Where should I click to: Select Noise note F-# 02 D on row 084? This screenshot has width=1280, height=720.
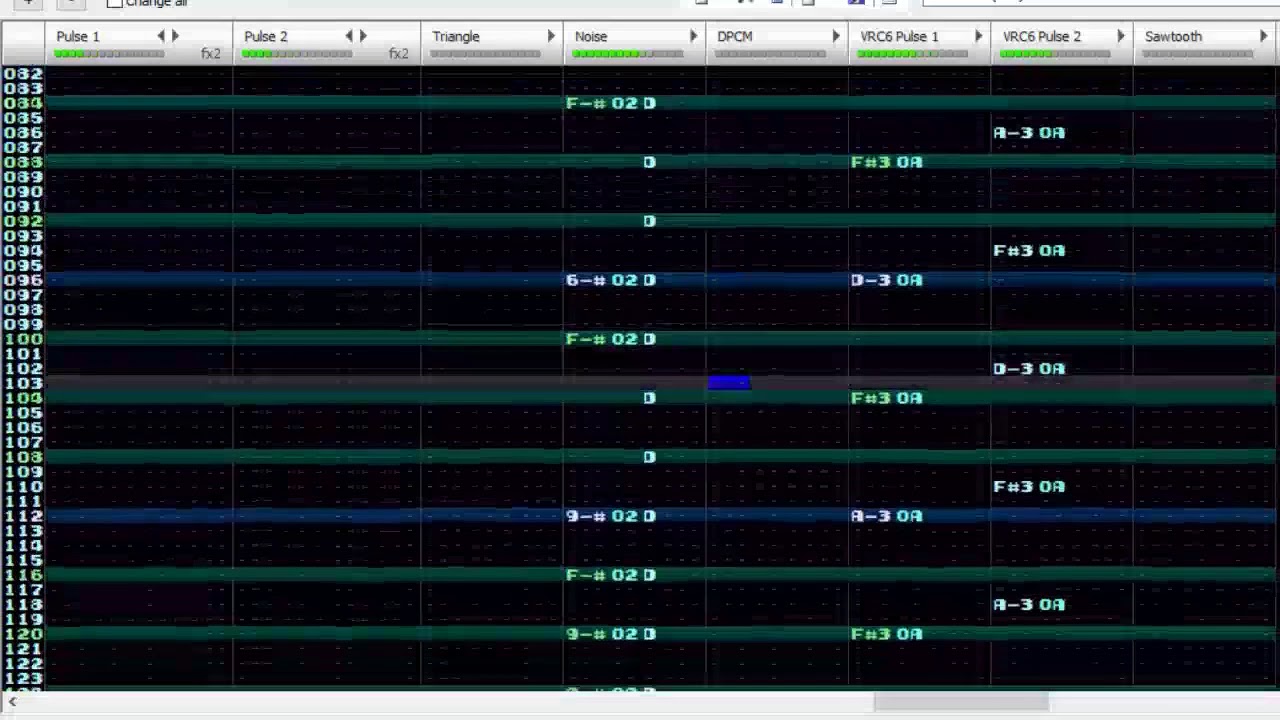pos(611,103)
